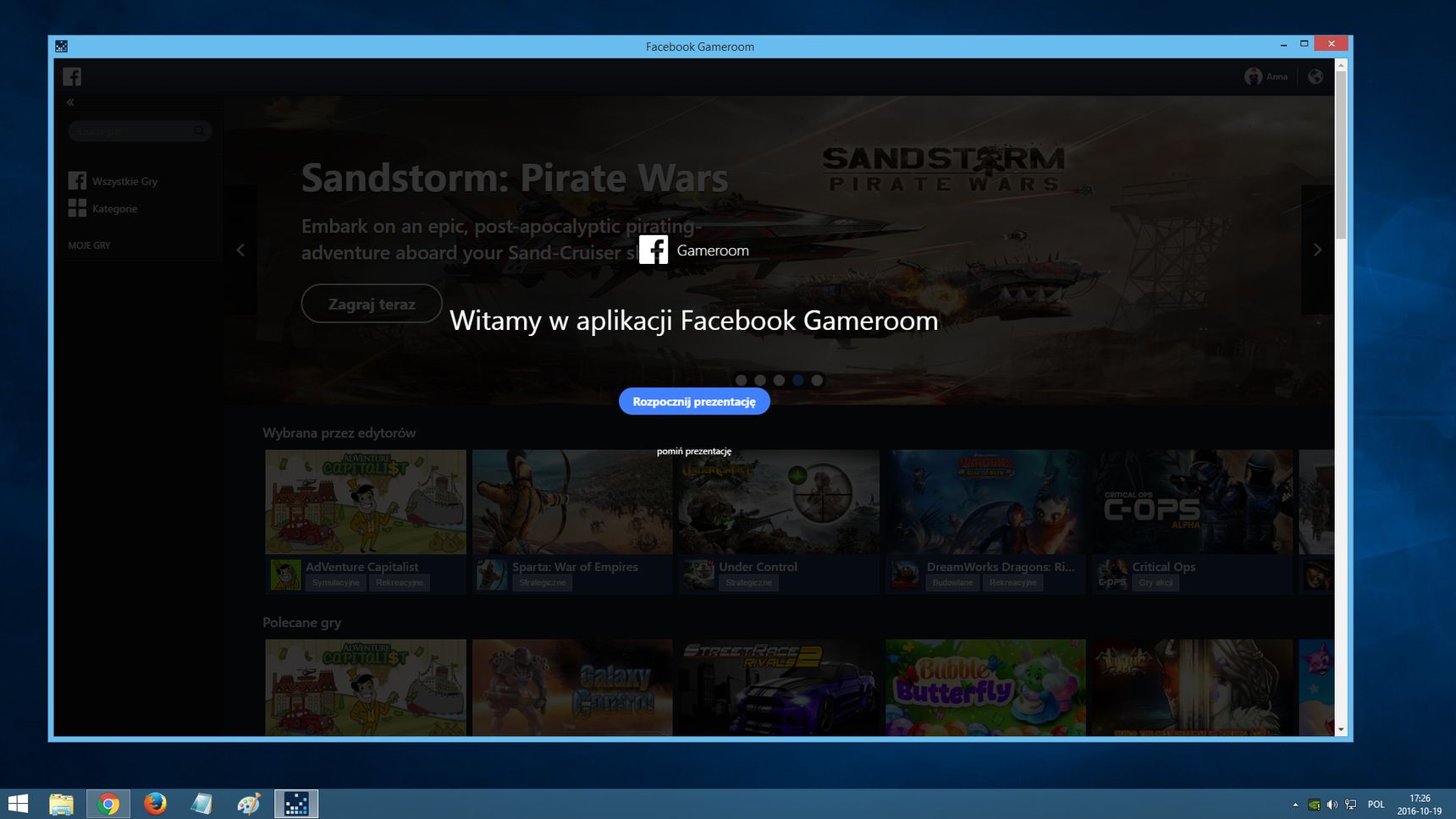Click Sparta small game icon
1456x819 pixels.
pyautogui.click(x=492, y=574)
